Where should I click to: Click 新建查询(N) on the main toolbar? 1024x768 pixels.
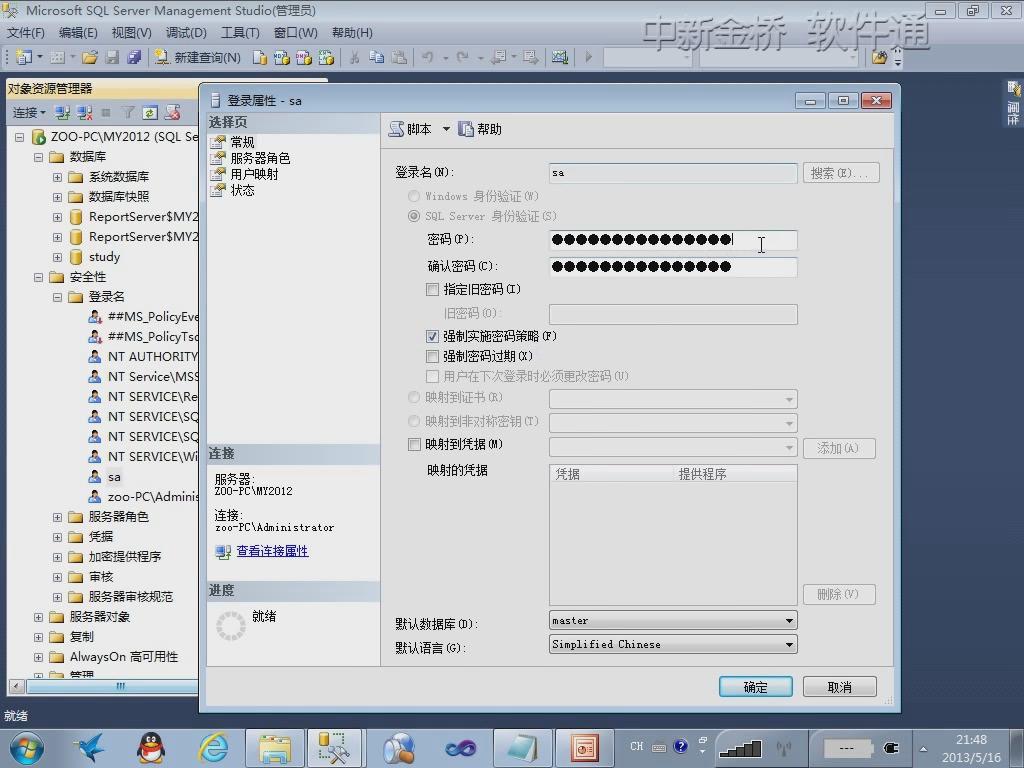pyautogui.click(x=198, y=57)
